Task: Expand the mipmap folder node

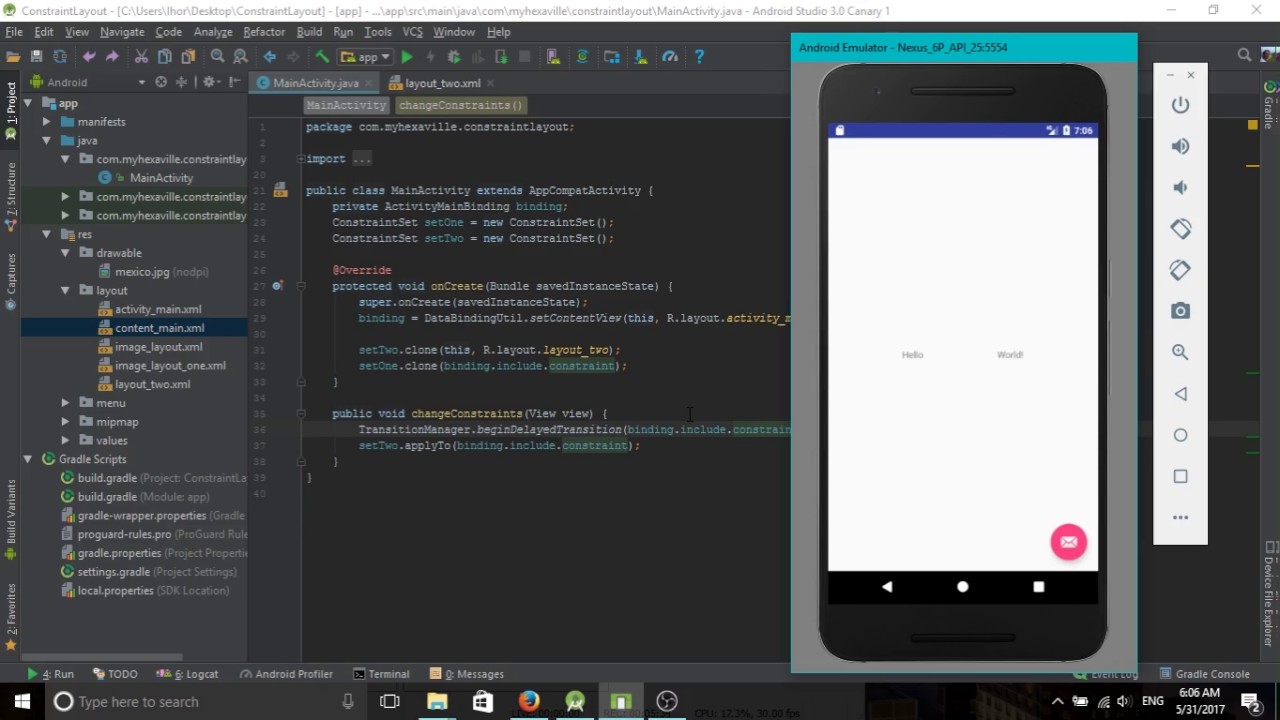Action: [65, 422]
